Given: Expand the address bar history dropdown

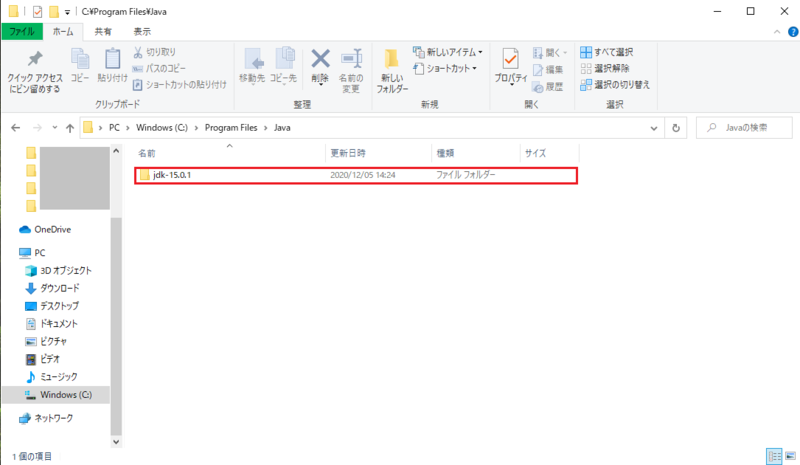Looking at the screenshot, I should click(x=654, y=128).
